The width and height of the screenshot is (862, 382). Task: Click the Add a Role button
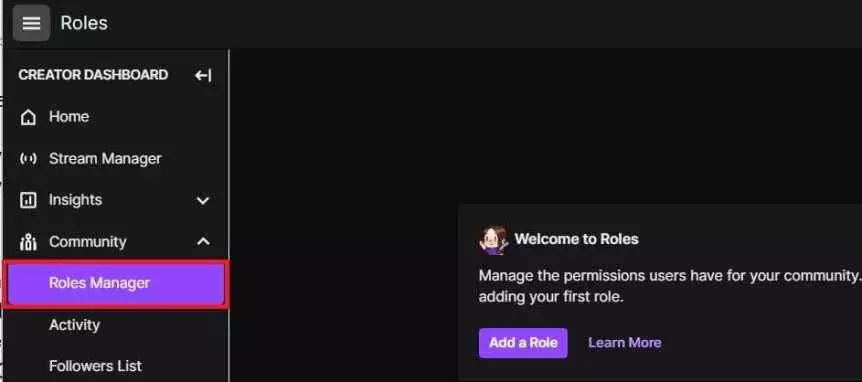coord(523,343)
